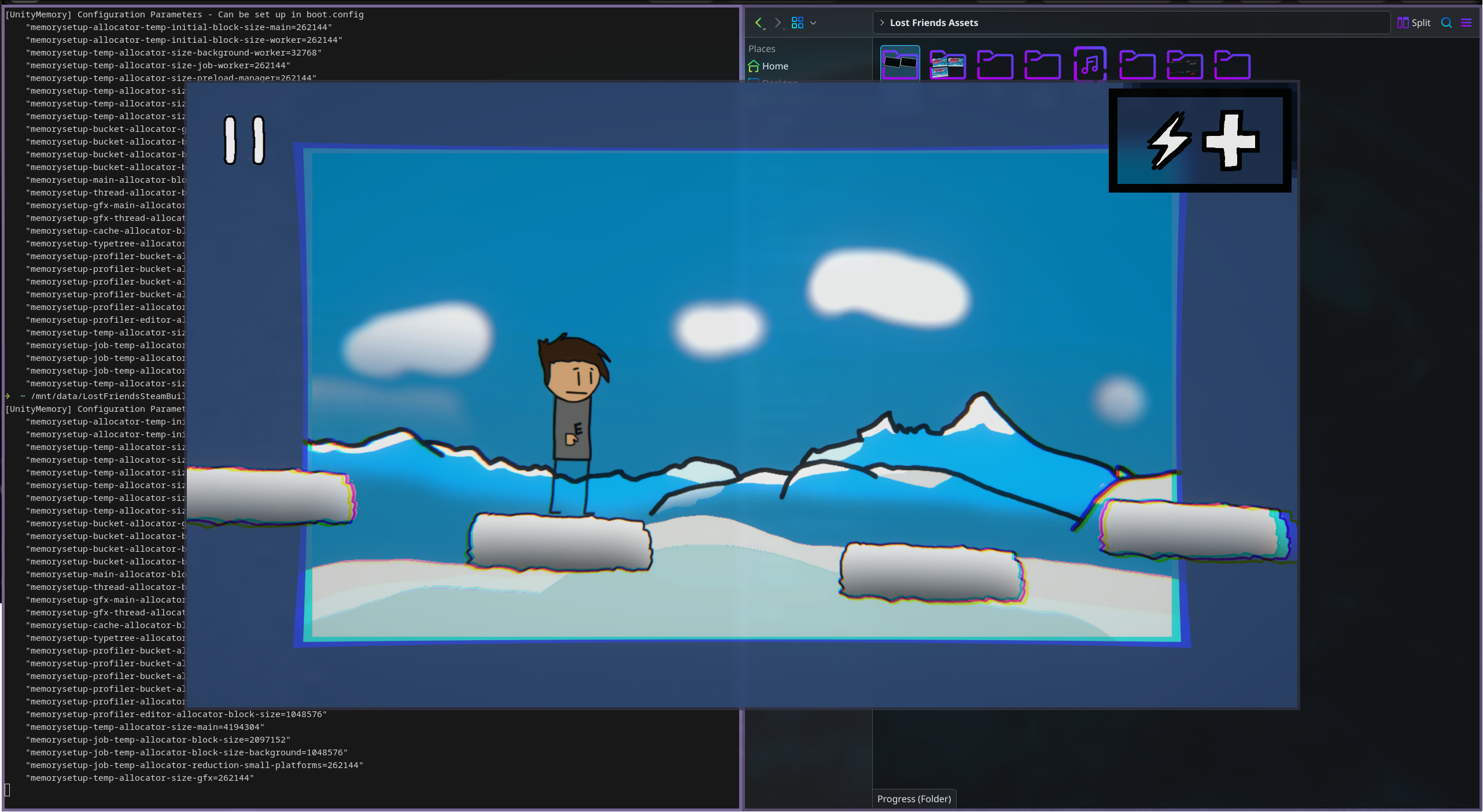Pause the game with the pause icon
The image size is (1483, 812).
click(244, 141)
